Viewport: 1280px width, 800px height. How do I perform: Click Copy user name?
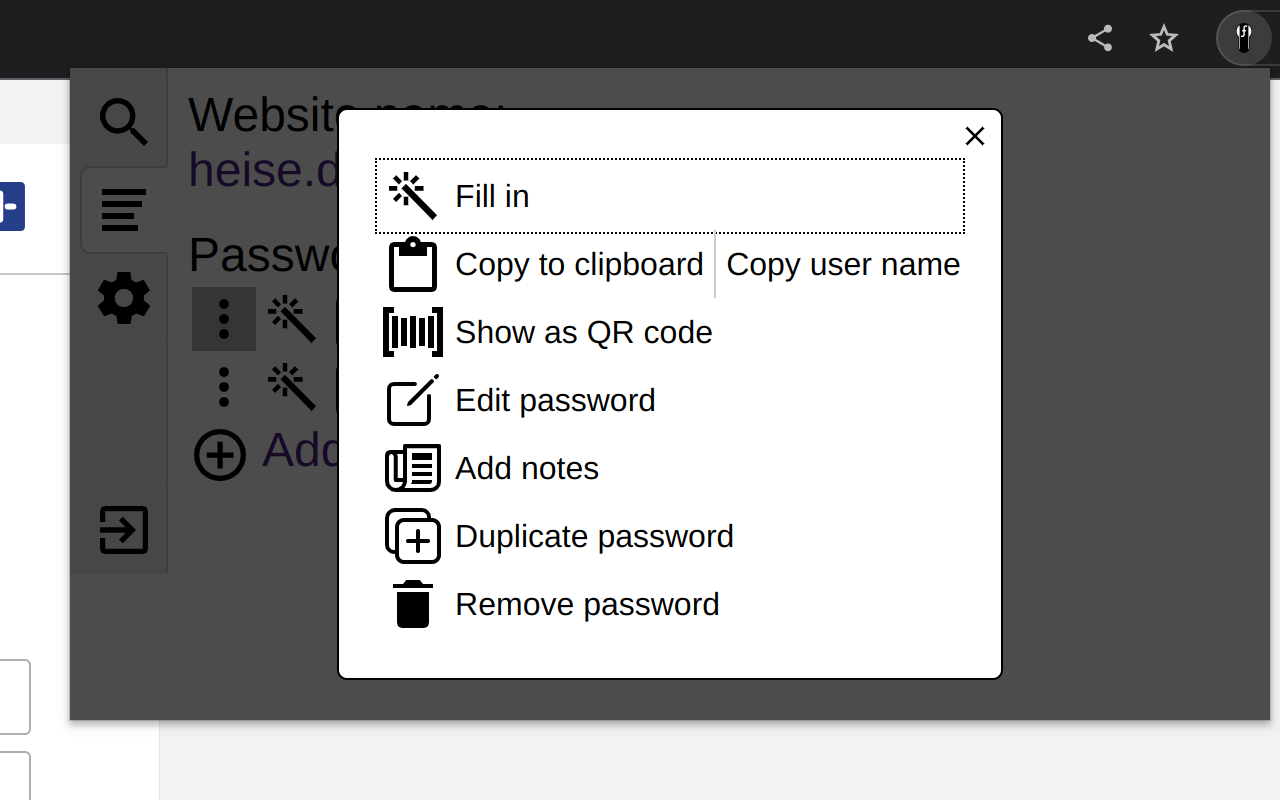click(x=843, y=264)
